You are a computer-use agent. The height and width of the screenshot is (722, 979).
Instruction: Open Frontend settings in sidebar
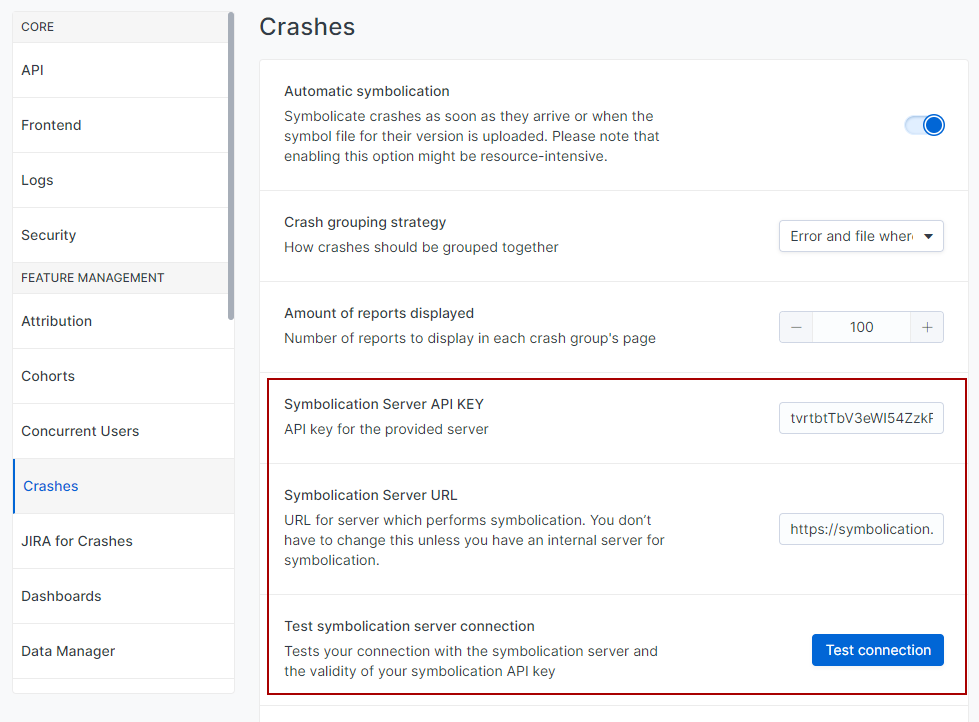tap(121, 125)
